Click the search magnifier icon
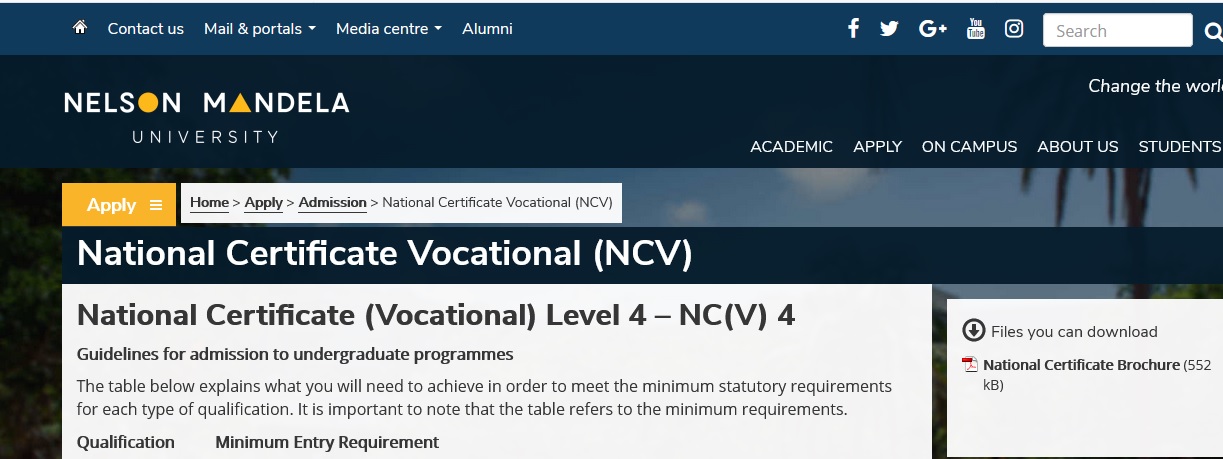The height and width of the screenshot is (459, 1223). coord(1213,32)
